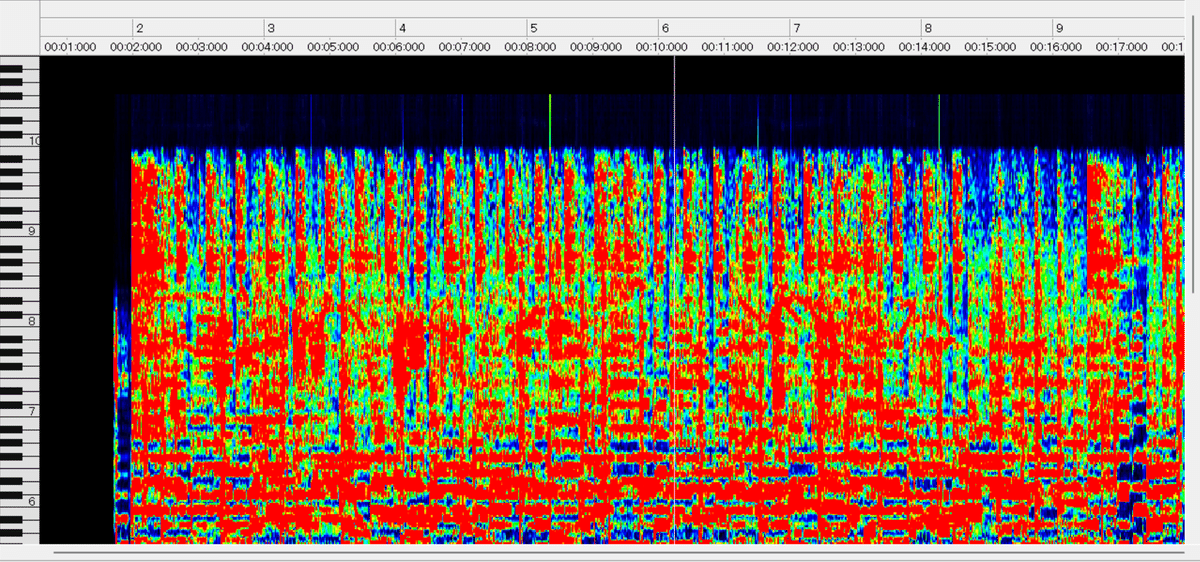Click the green marker line near 00:14:000
1200x562 pixels.
point(939,122)
